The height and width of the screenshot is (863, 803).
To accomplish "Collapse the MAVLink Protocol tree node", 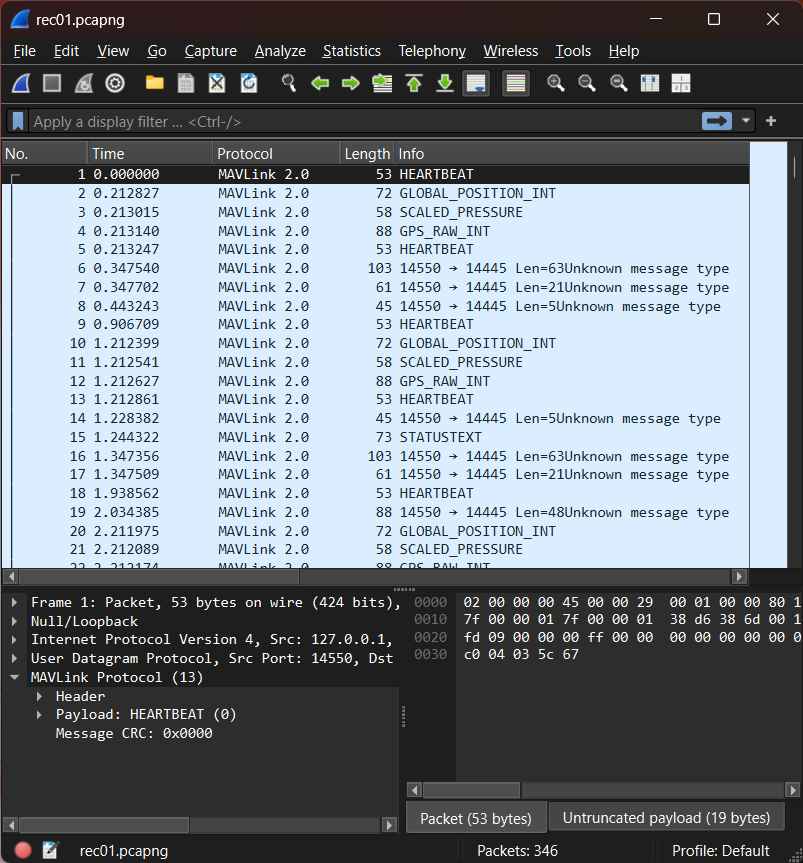I will tap(15, 677).
